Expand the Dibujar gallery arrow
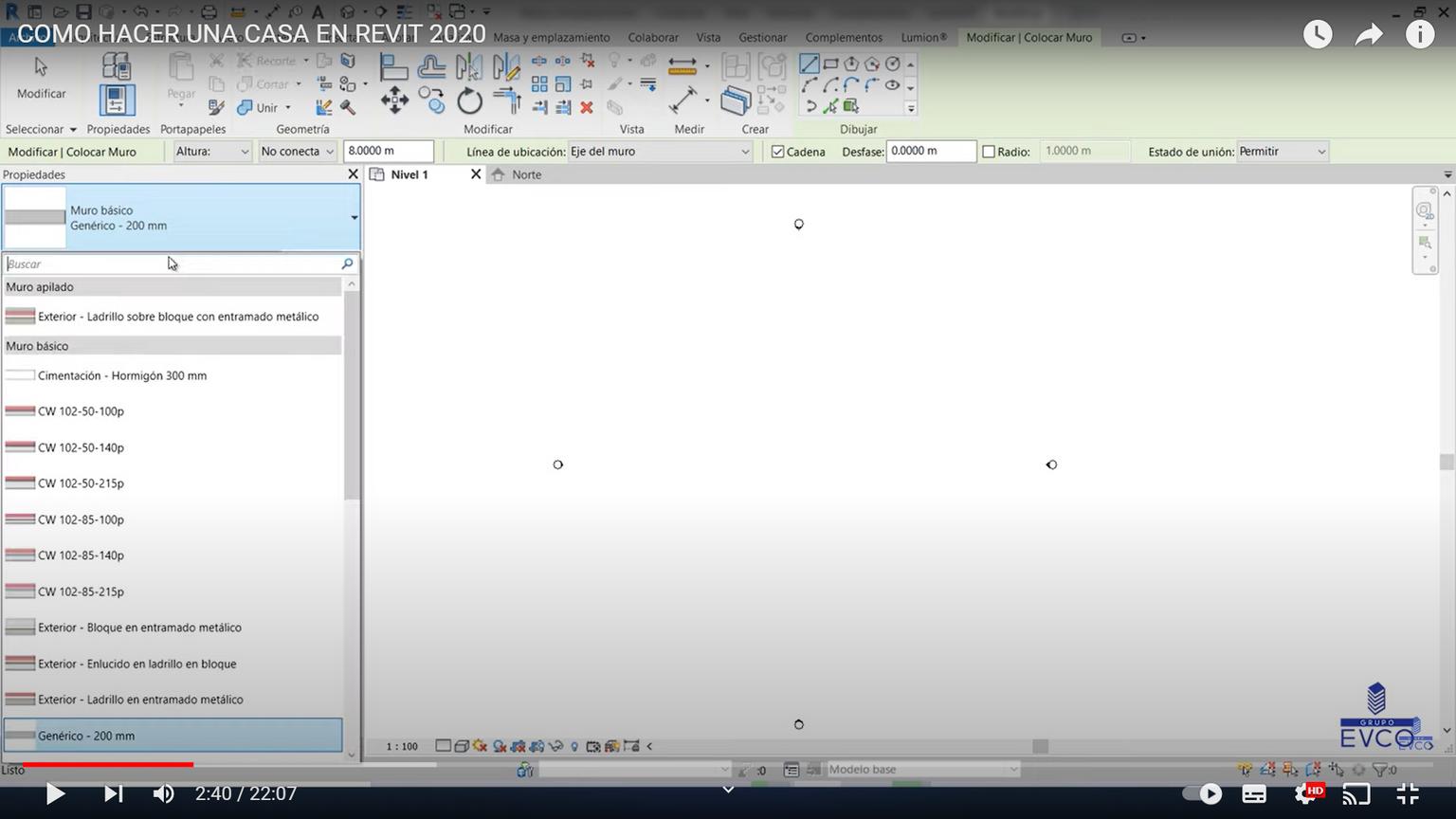 [911, 108]
